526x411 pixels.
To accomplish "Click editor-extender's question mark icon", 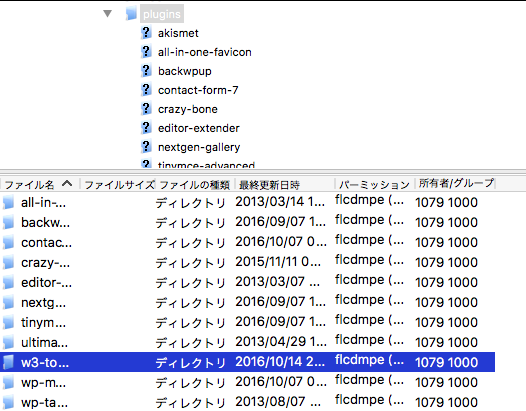I will pos(146,127).
